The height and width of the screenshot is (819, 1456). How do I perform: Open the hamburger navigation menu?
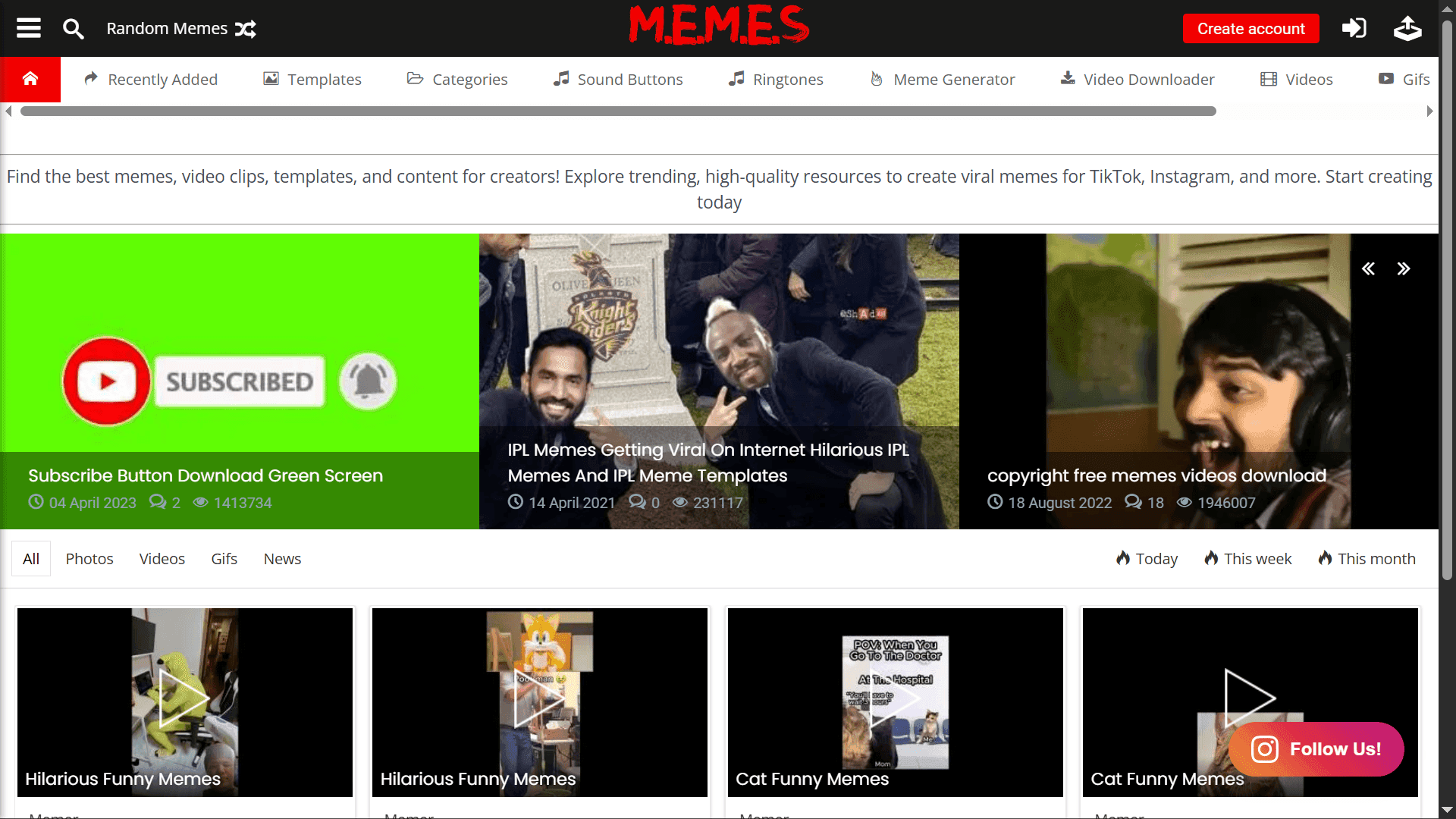click(27, 28)
